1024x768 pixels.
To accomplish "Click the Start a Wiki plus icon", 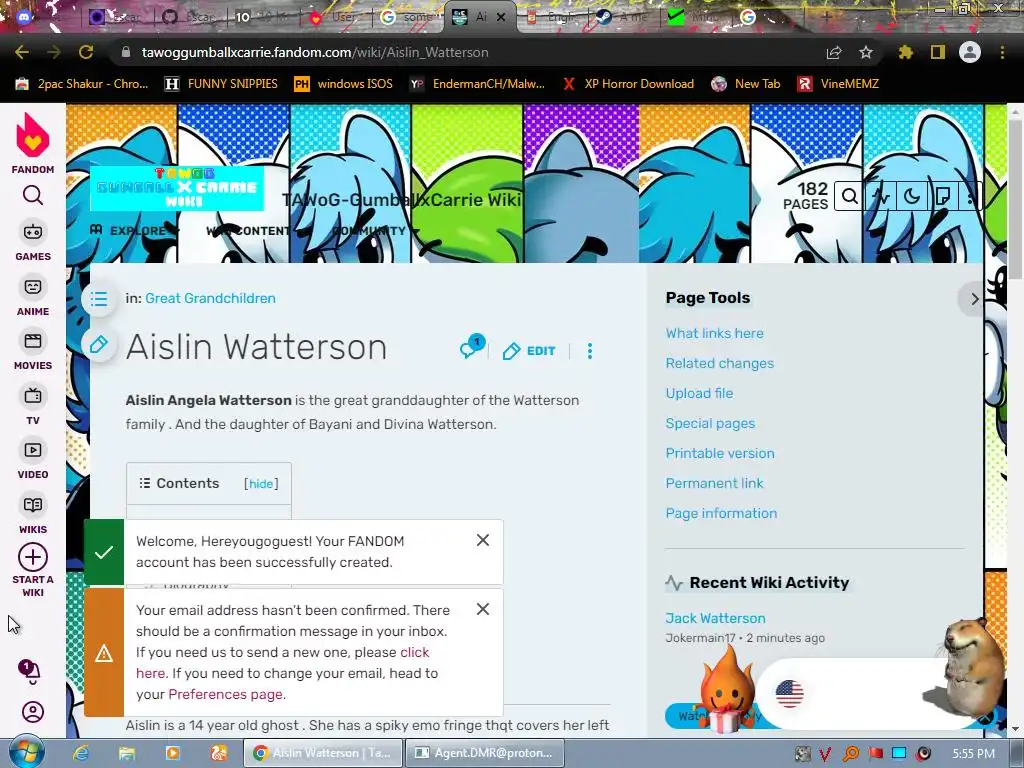I will [x=33, y=557].
